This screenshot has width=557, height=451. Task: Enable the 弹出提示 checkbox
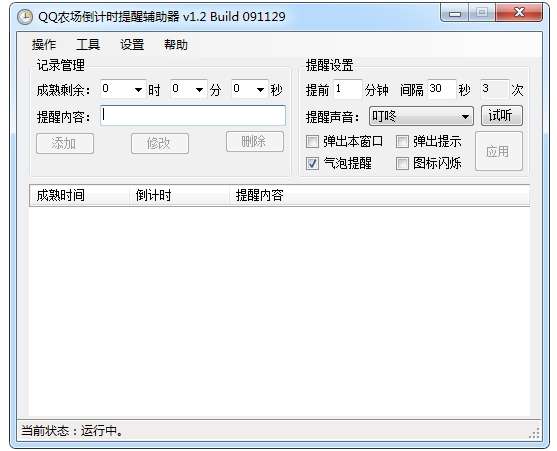[x=402, y=142]
